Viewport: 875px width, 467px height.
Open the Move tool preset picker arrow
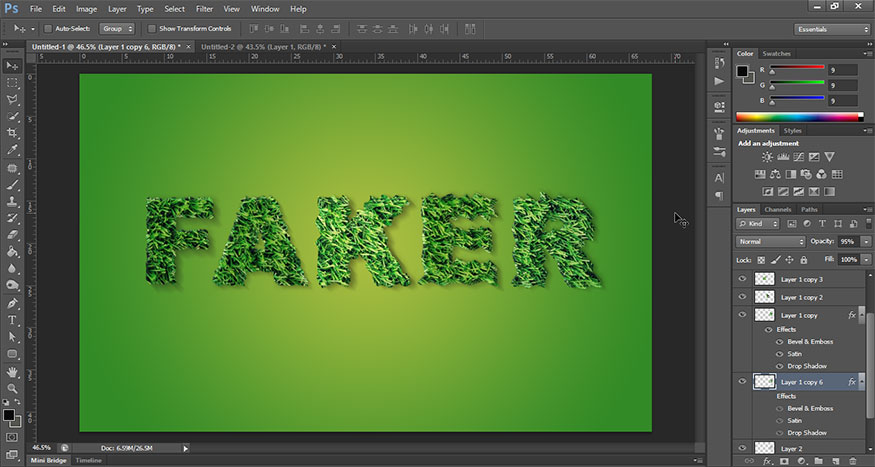[x=32, y=29]
